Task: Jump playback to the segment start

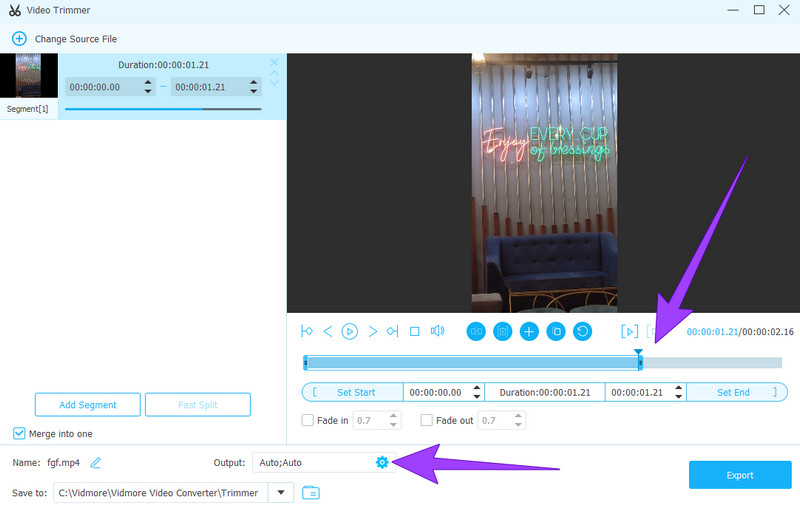Action: [307, 332]
